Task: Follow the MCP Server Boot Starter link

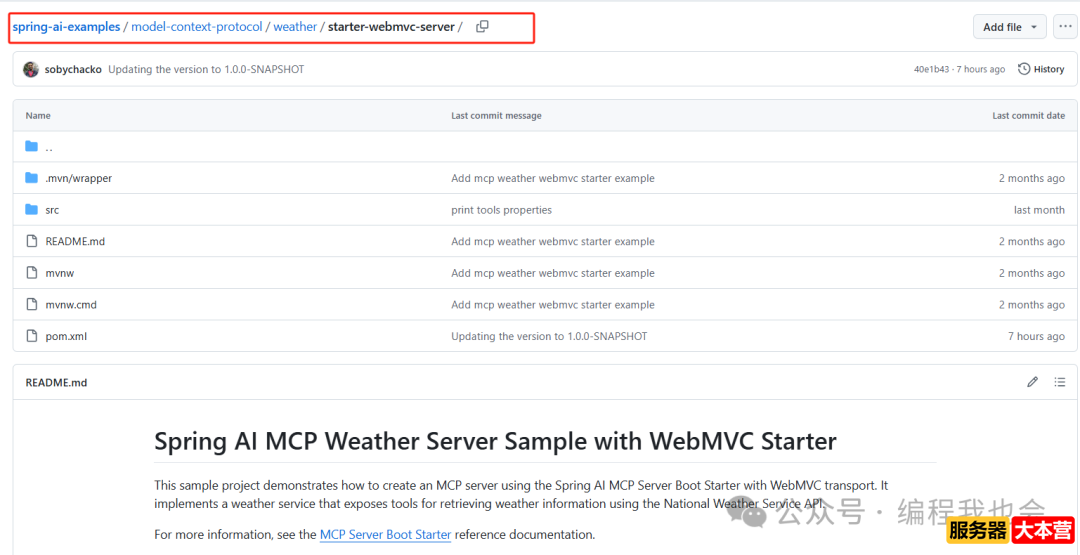Action: (385, 534)
